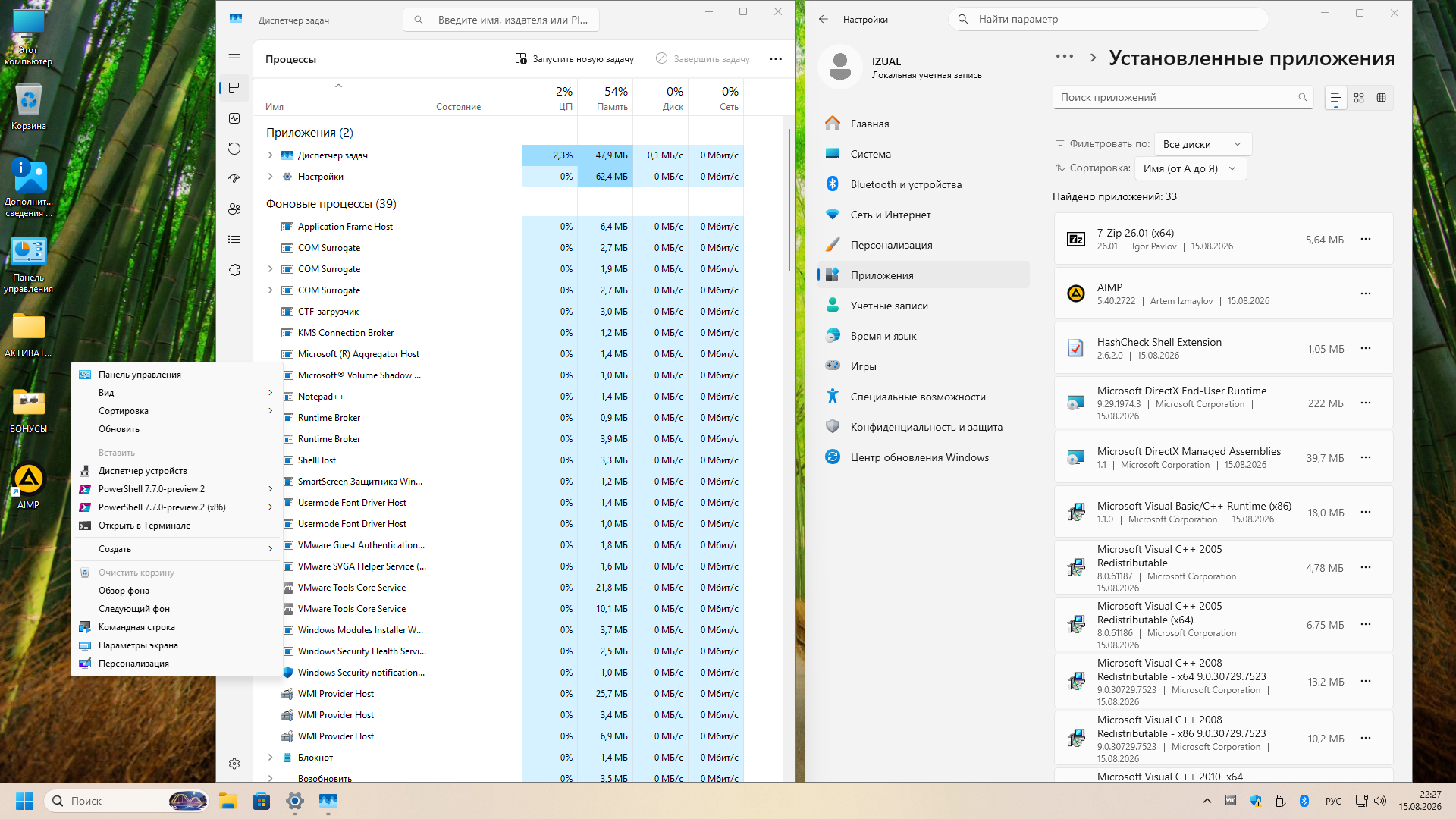The image size is (1456, 819).
Task: Sort processes by the ЦП column
Action: coord(550,98)
